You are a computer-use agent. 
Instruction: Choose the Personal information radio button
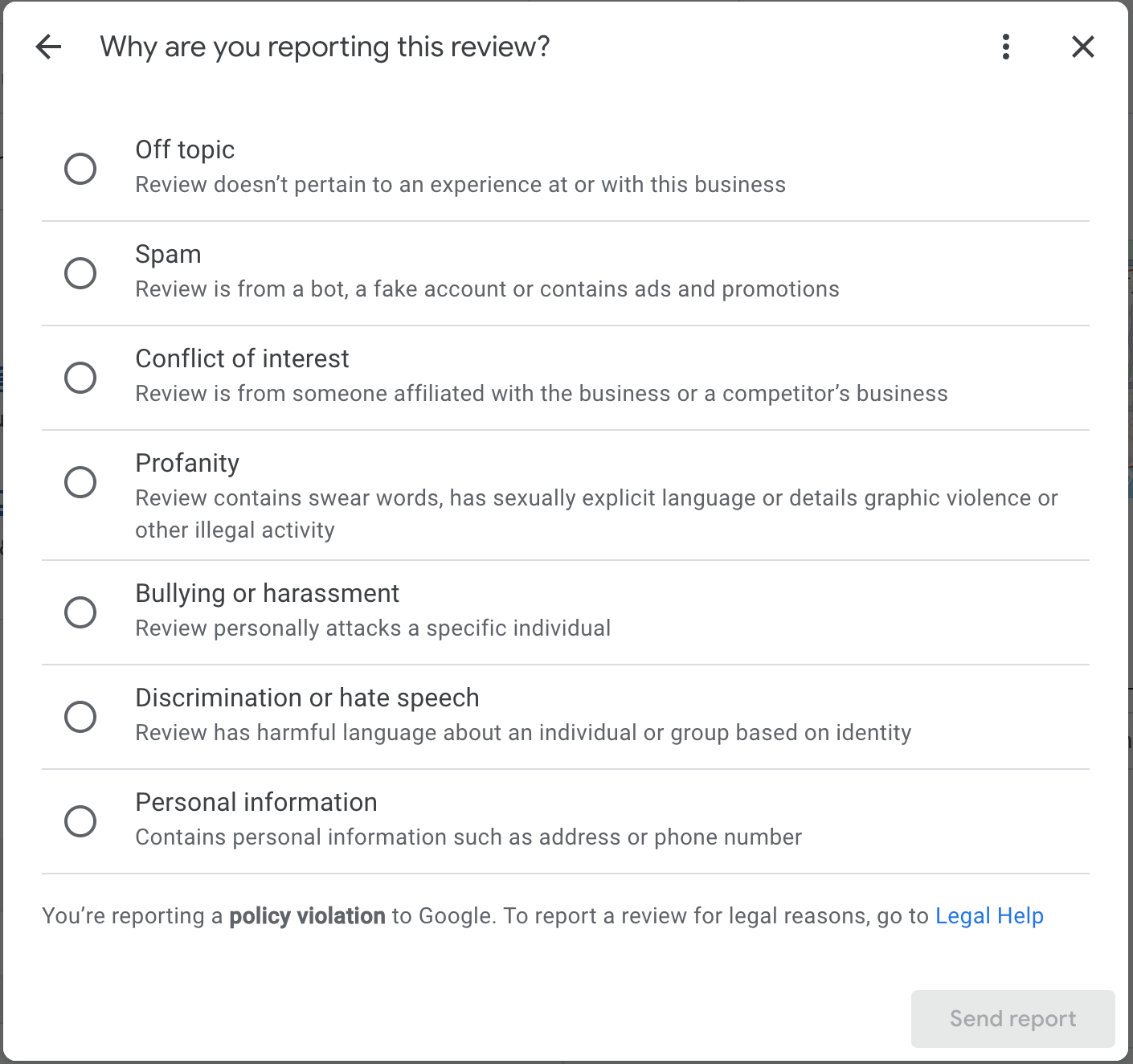point(80,821)
